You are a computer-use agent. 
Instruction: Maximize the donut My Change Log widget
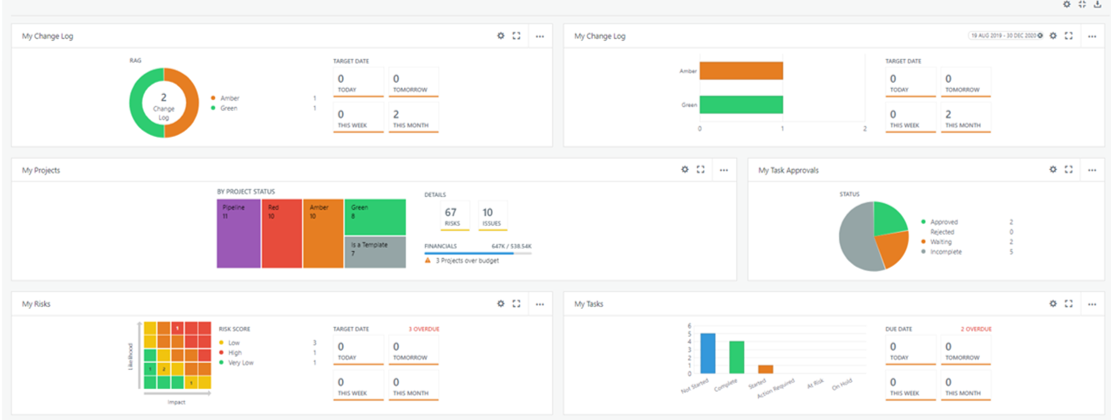(x=517, y=36)
